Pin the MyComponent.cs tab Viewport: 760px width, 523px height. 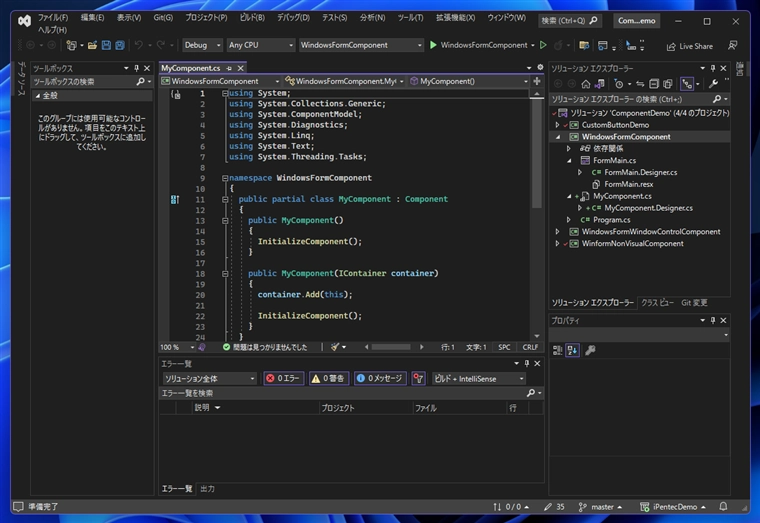pos(229,68)
